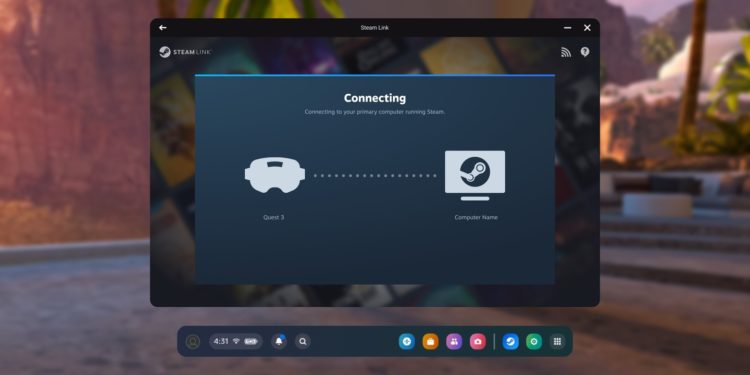Open the purple People icon

[x=454, y=342]
